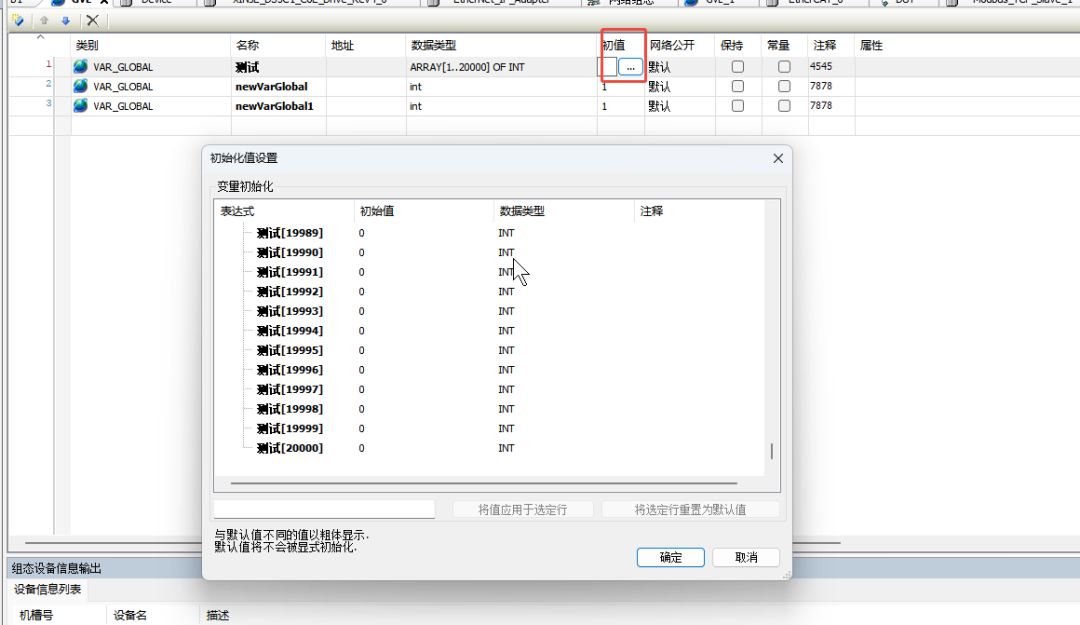Focus the value input field in the dialog
This screenshot has height=625, width=1080.
click(324, 509)
